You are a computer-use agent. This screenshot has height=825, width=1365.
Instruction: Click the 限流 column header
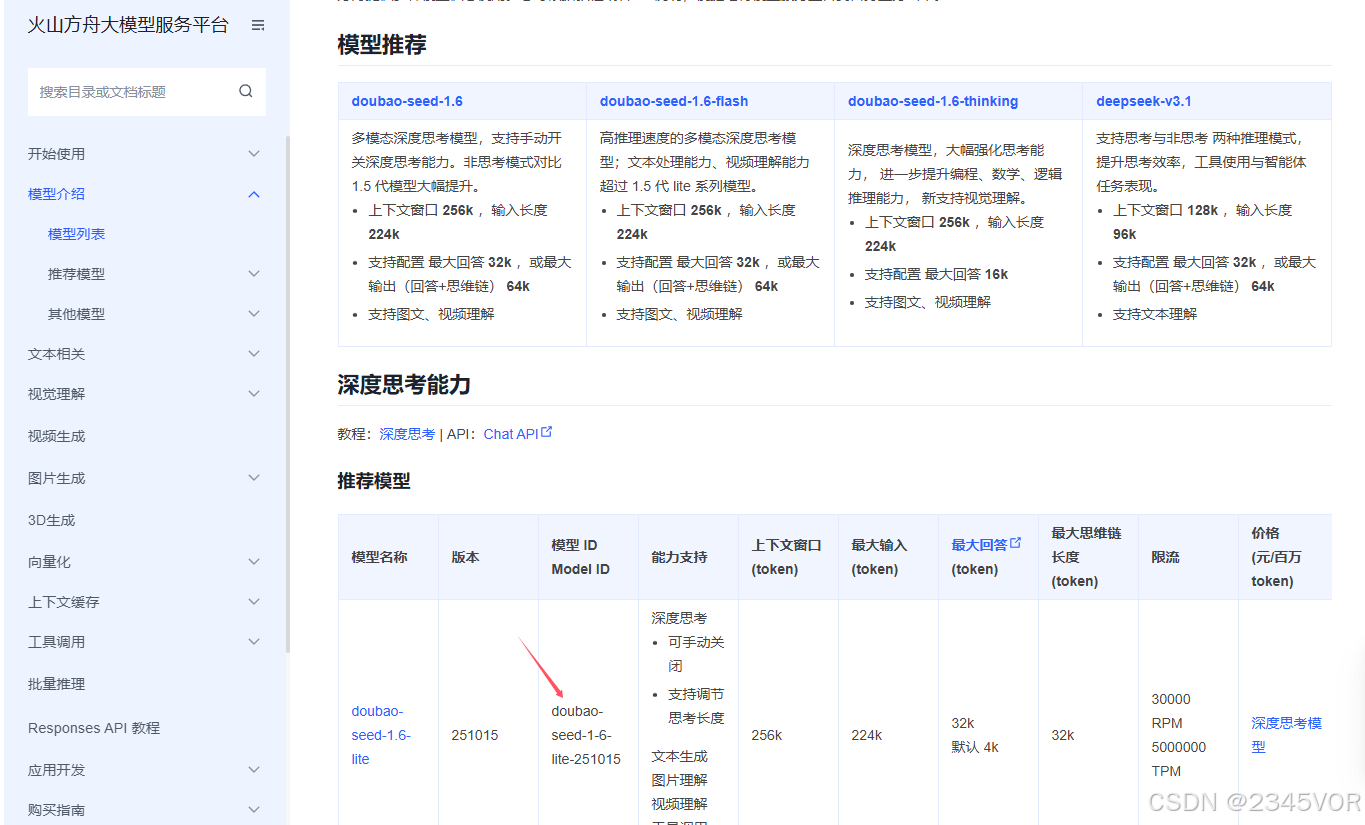[1165, 557]
